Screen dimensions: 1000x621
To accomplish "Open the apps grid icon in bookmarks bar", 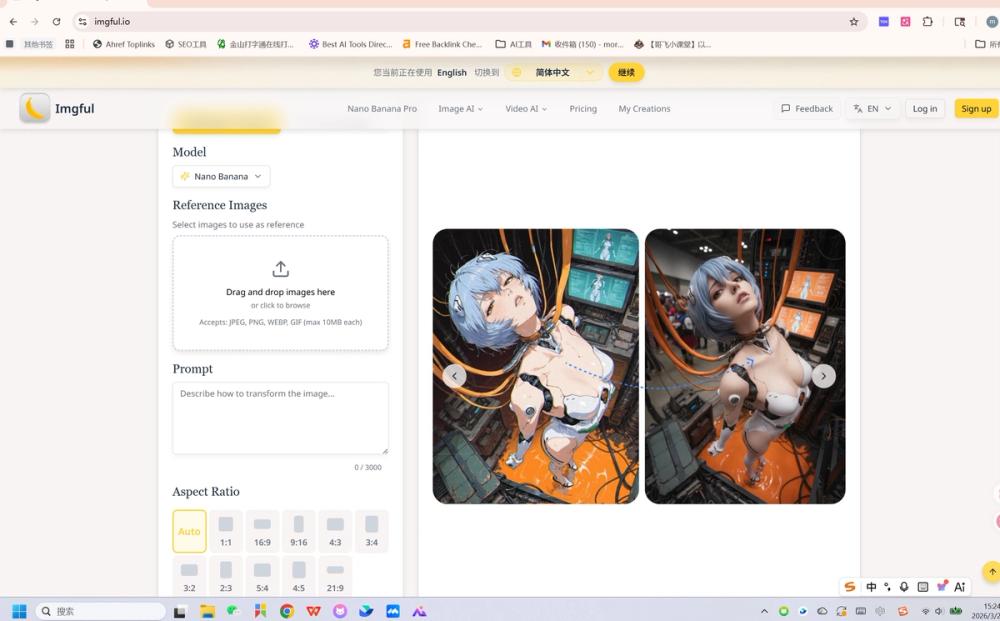I will coord(70,44).
